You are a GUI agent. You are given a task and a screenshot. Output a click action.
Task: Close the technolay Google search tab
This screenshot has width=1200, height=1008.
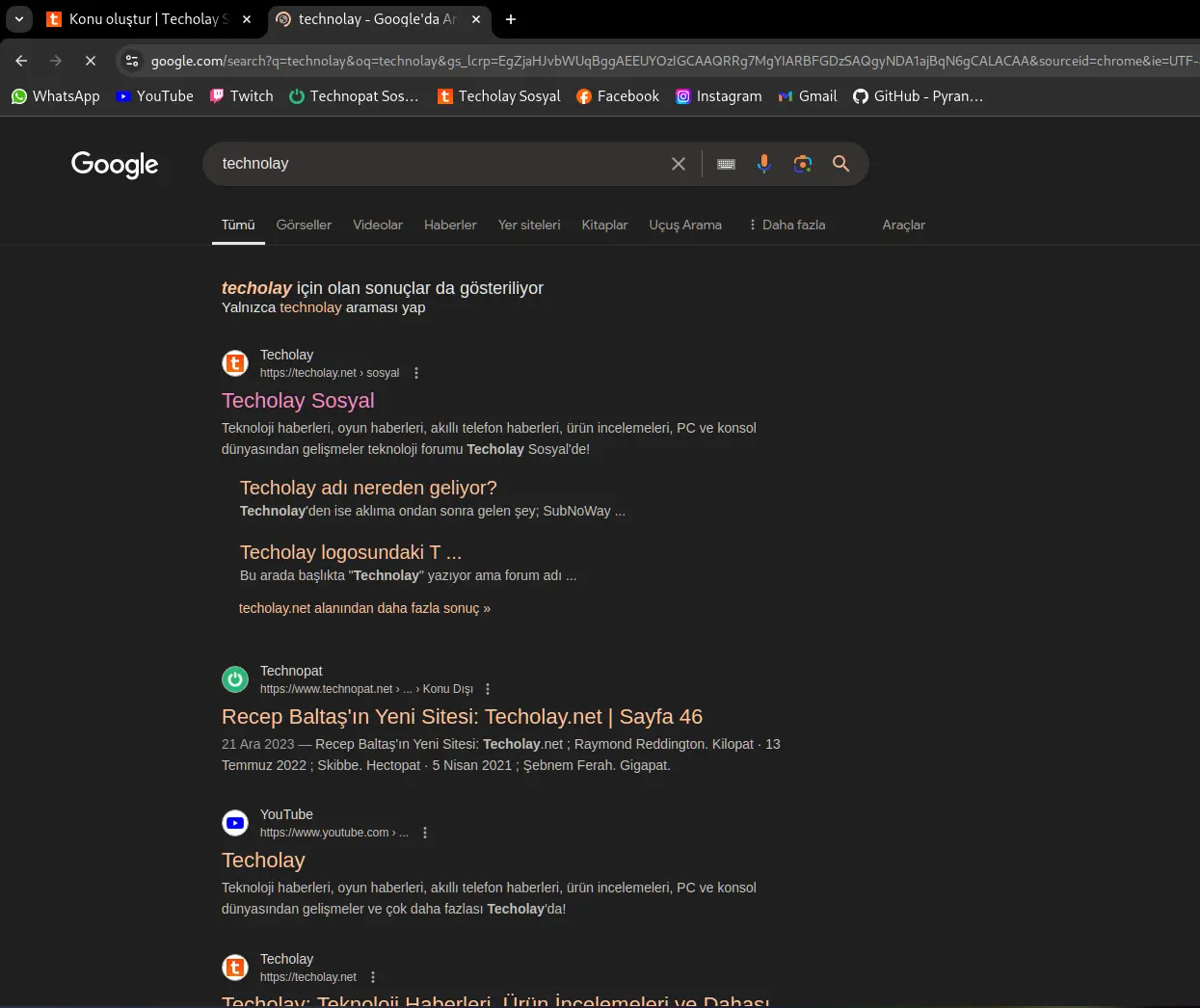(476, 19)
